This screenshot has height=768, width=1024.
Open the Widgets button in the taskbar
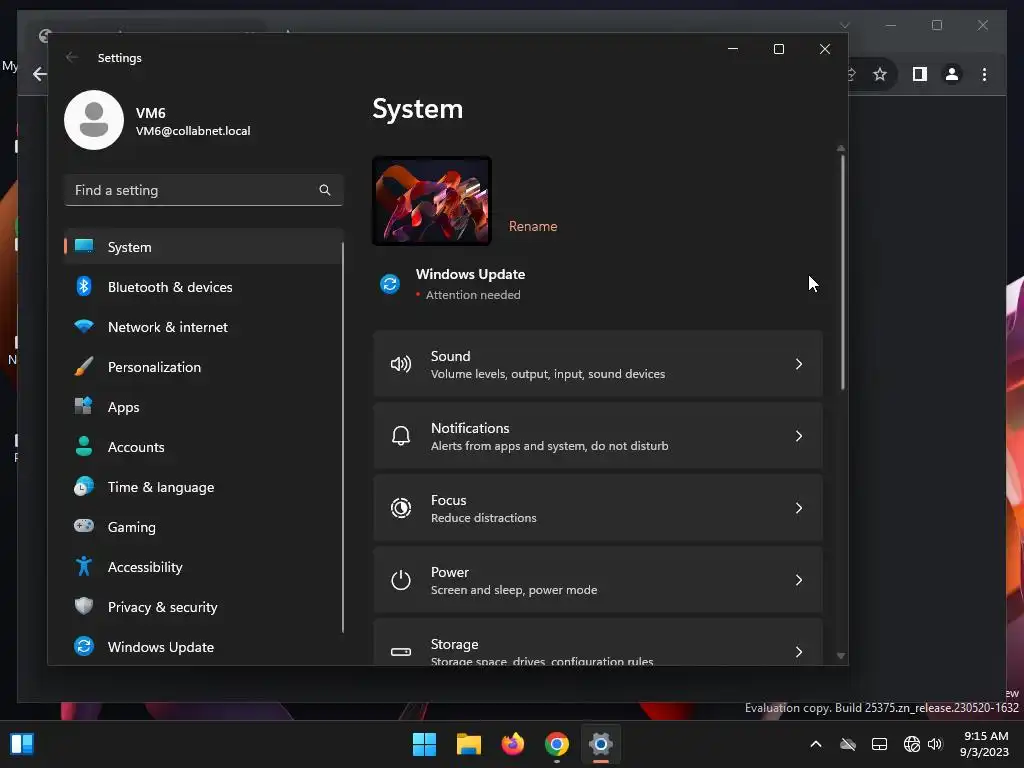click(22, 744)
